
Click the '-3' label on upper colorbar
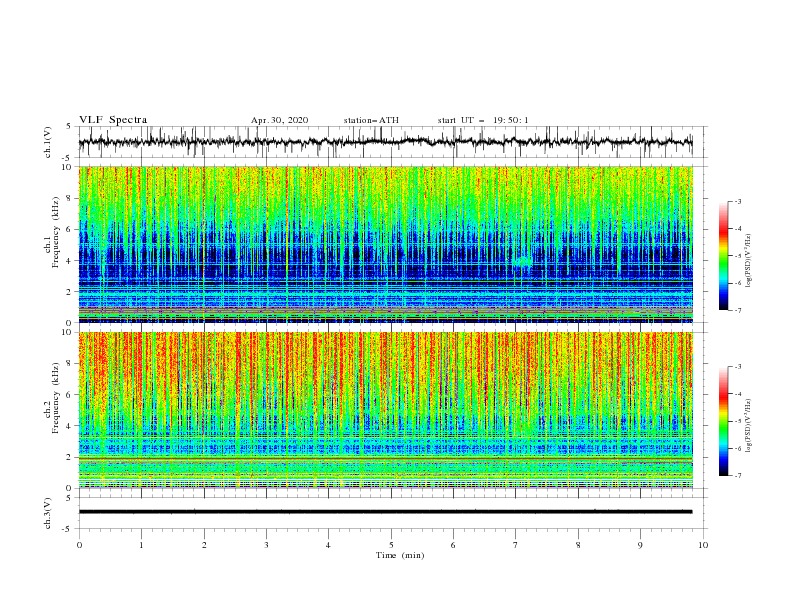[738, 201]
